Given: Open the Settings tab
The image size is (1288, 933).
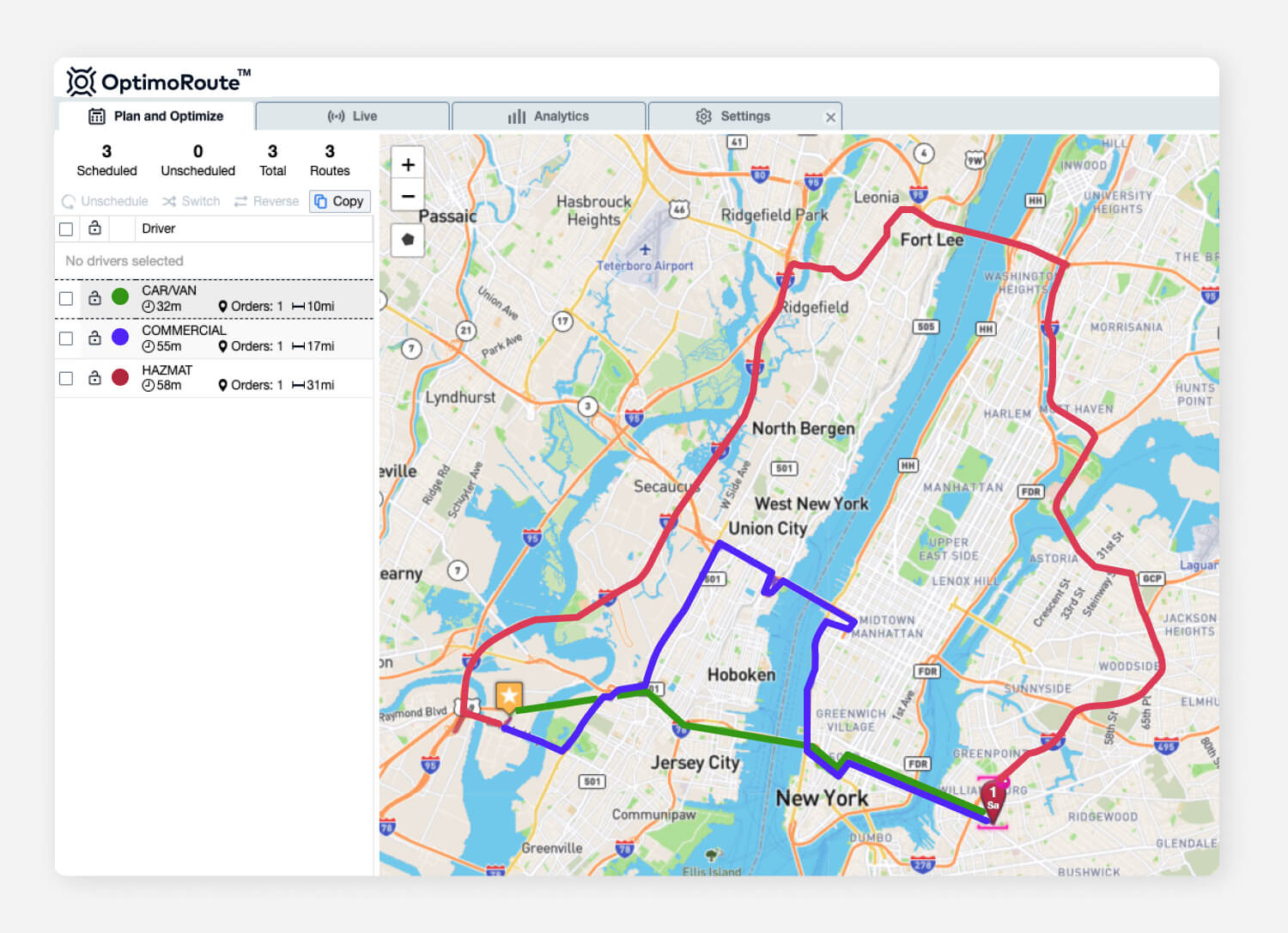Looking at the screenshot, I should coord(733,116).
